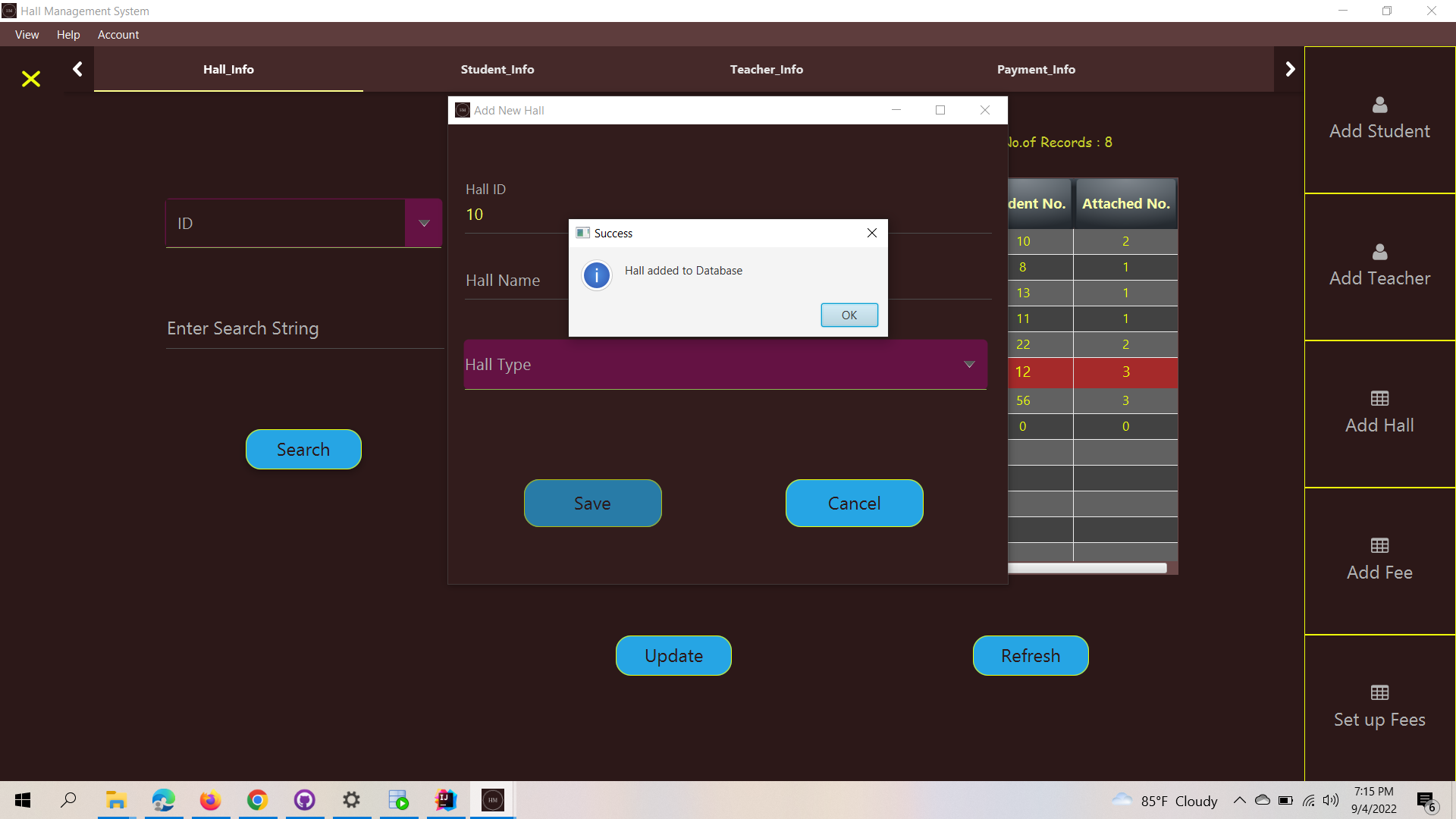This screenshot has height=819, width=1456.
Task: Show hidden icons in the system tray
Action: [1241, 800]
